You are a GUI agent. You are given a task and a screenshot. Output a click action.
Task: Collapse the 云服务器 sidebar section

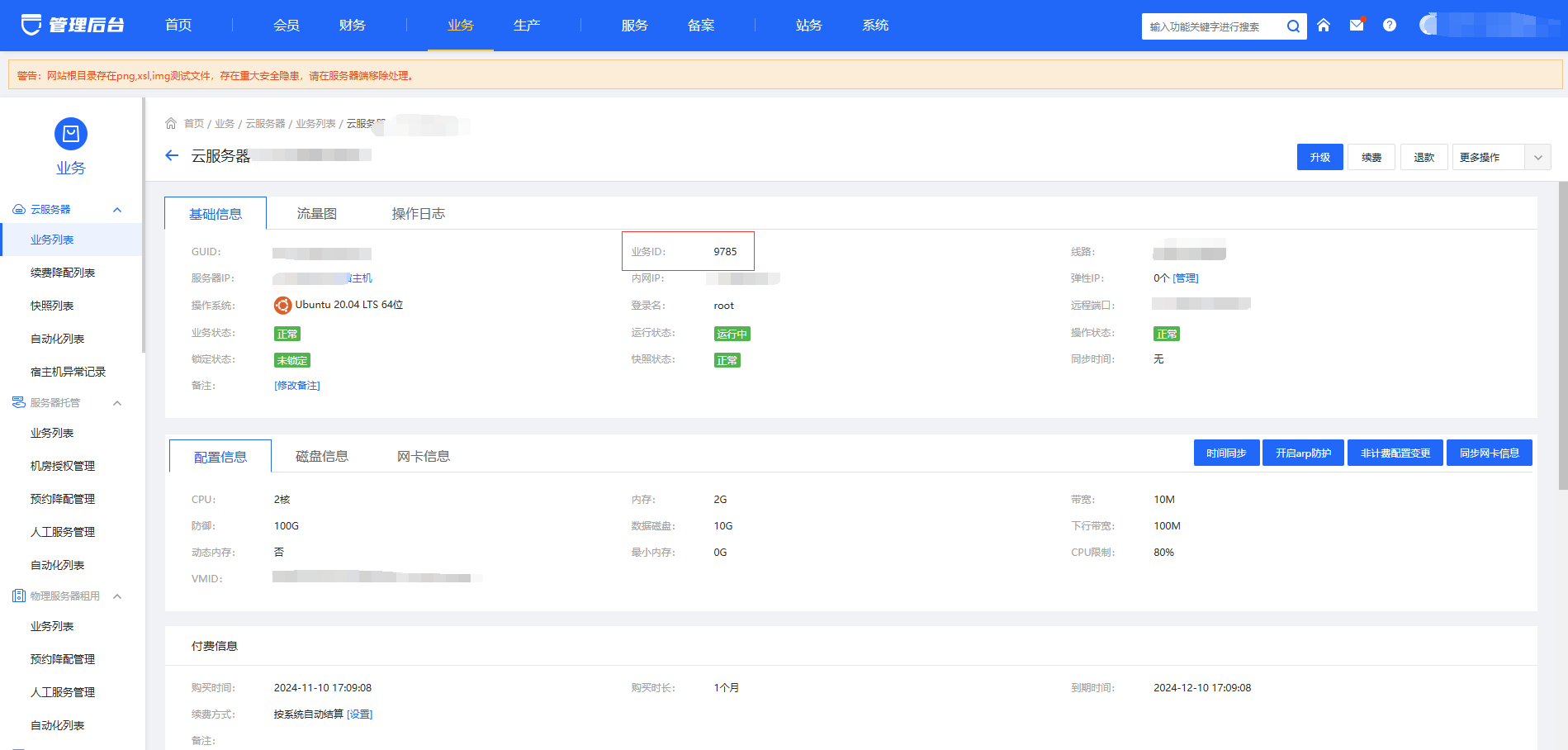(x=117, y=210)
